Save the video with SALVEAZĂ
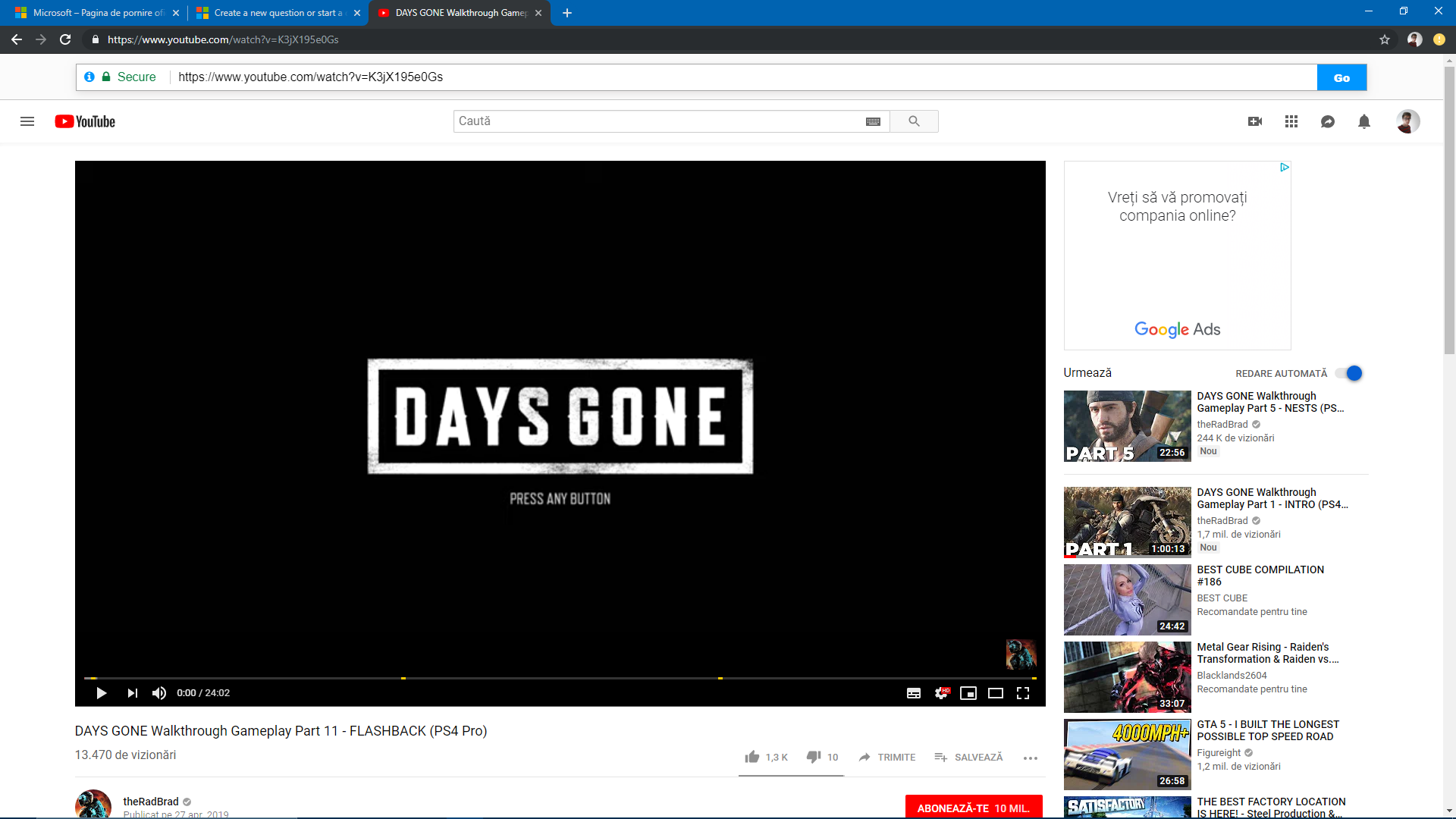The height and width of the screenshot is (819, 1456). (x=968, y=757)
